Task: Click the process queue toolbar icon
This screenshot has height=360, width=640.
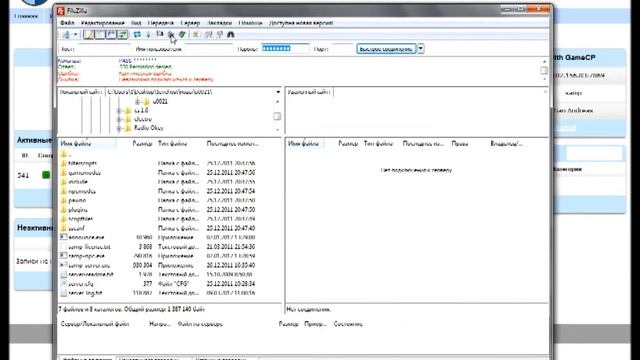Action: (148, 35)
